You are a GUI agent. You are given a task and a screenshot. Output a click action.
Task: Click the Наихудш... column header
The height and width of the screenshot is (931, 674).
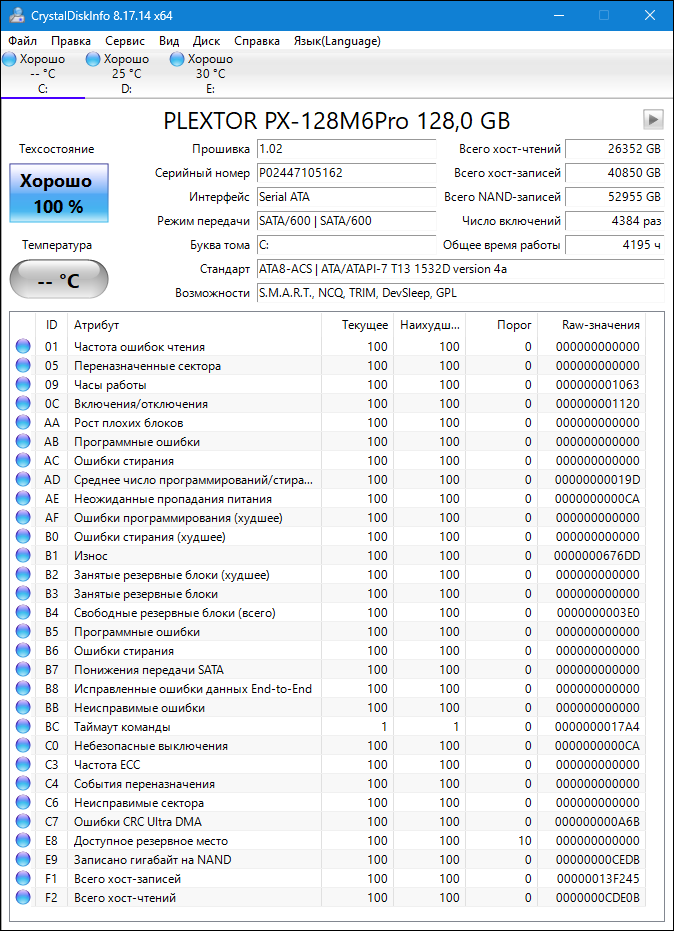point(429,325)
